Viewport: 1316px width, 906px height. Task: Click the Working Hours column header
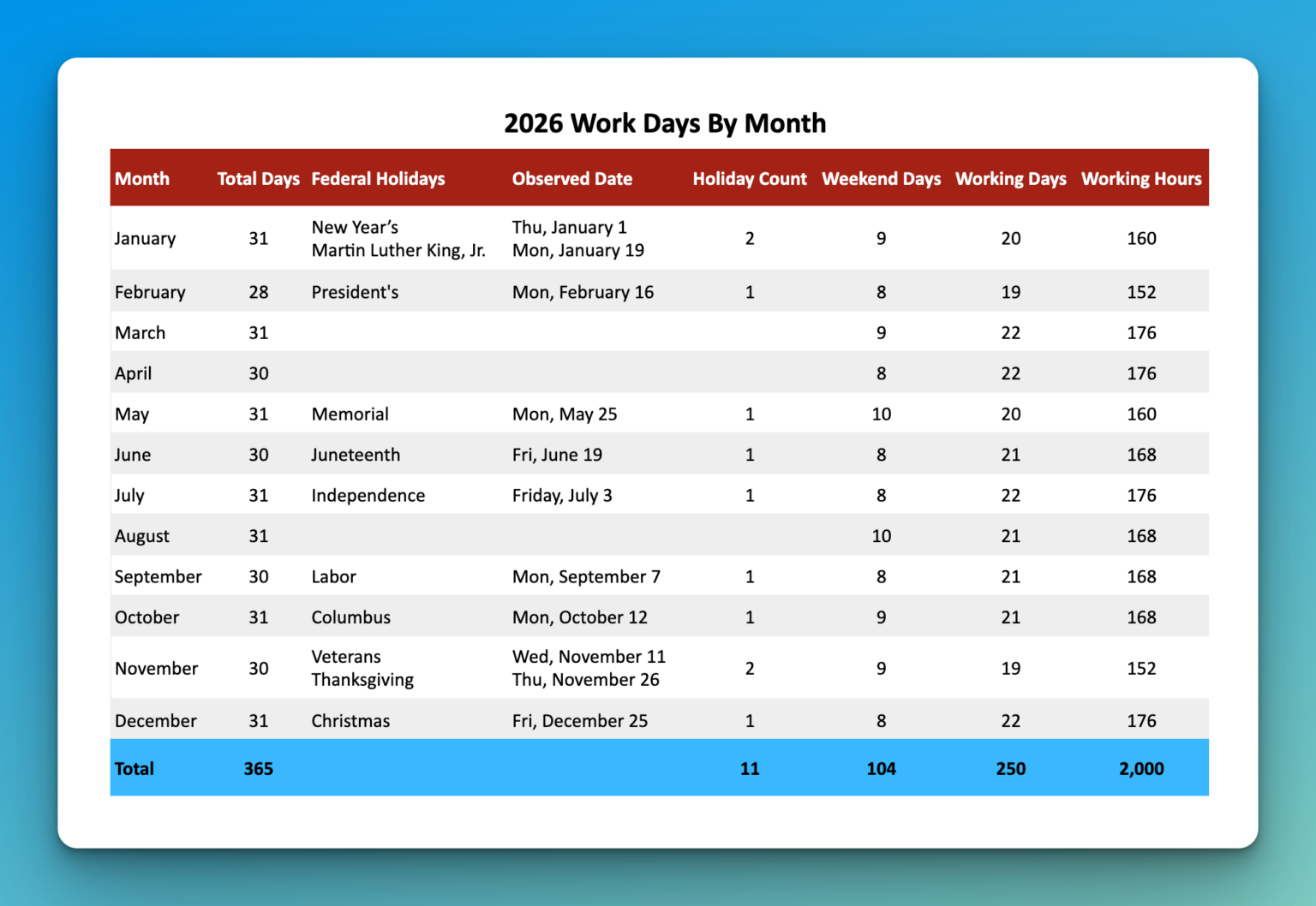1141,179
